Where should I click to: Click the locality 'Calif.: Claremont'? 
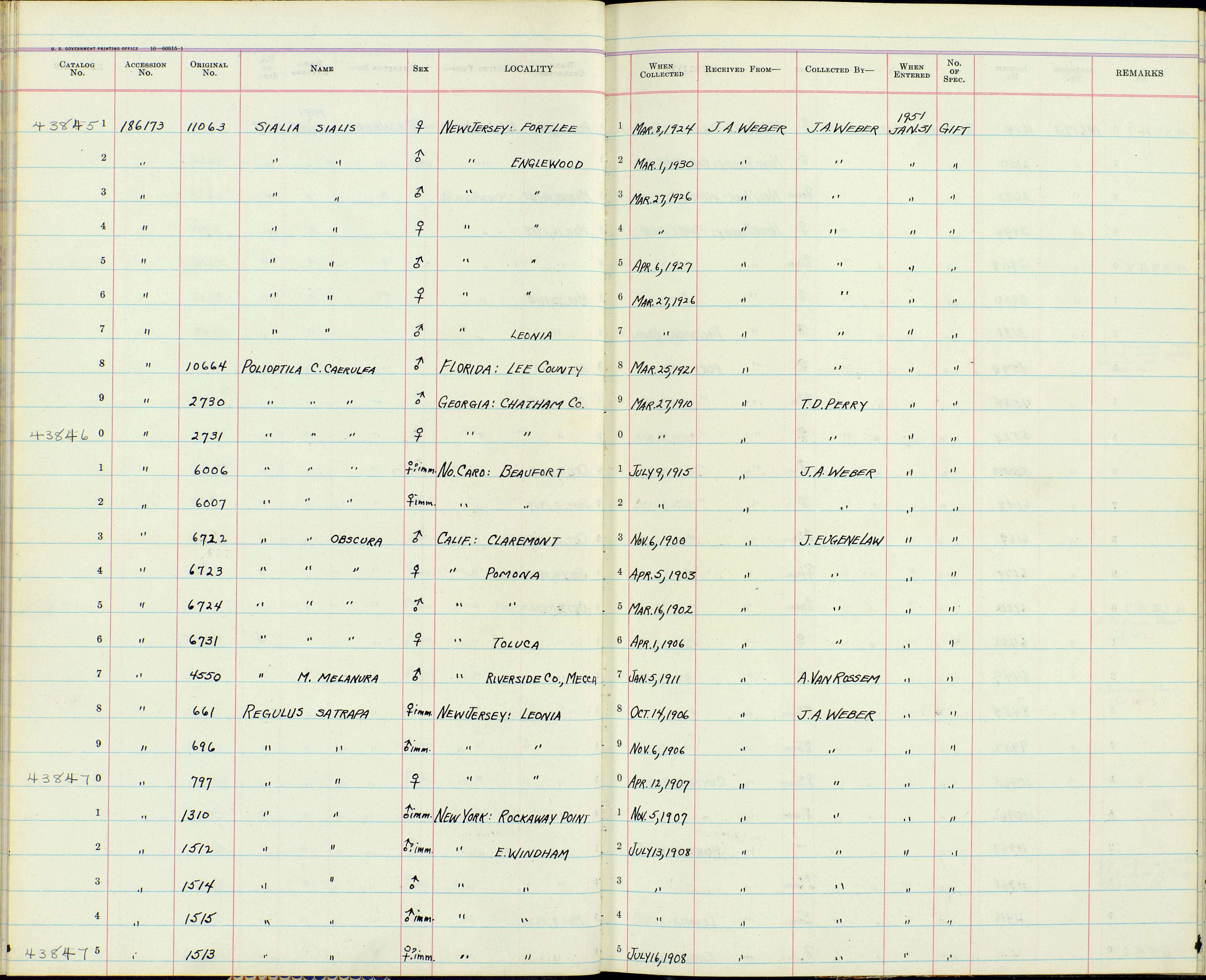pyautogui.click(x=499, y=541)
